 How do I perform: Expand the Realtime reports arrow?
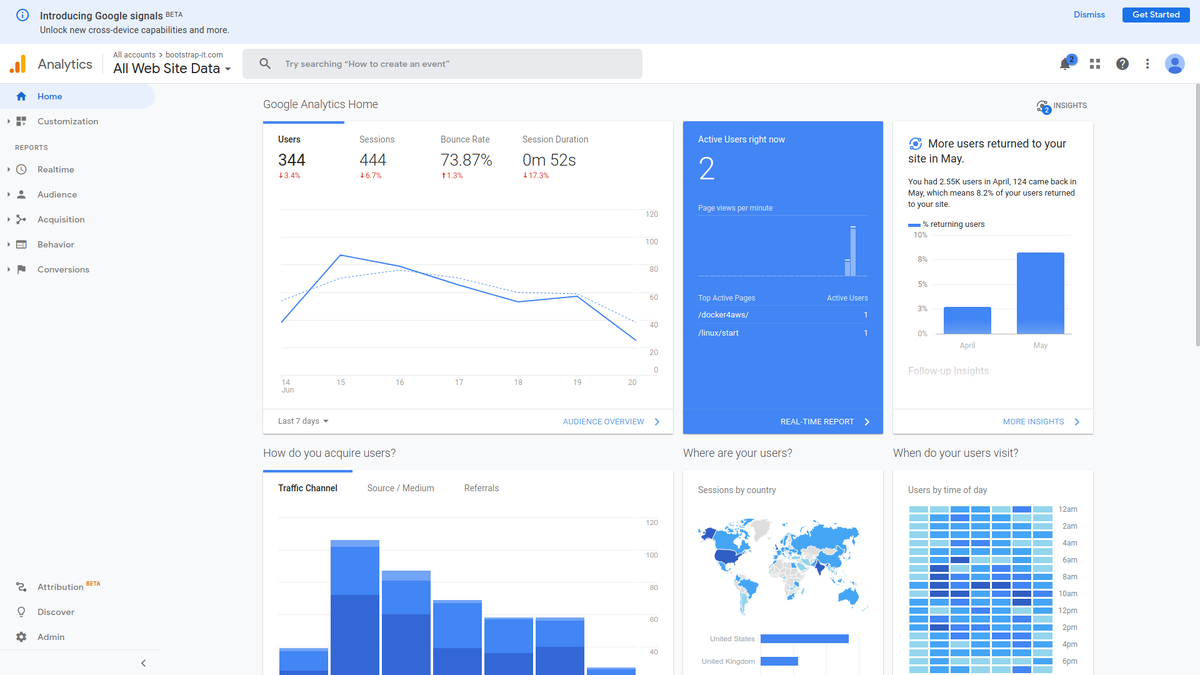8,170
